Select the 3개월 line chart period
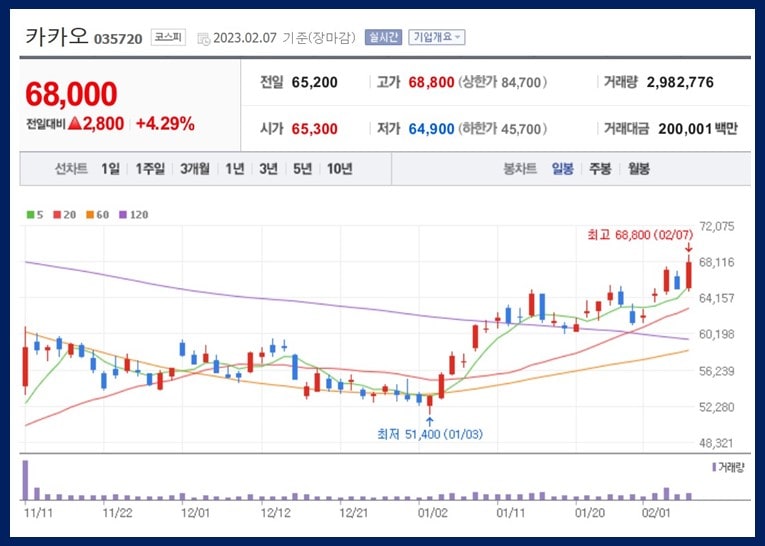765x546 pixels. (195, 169)
